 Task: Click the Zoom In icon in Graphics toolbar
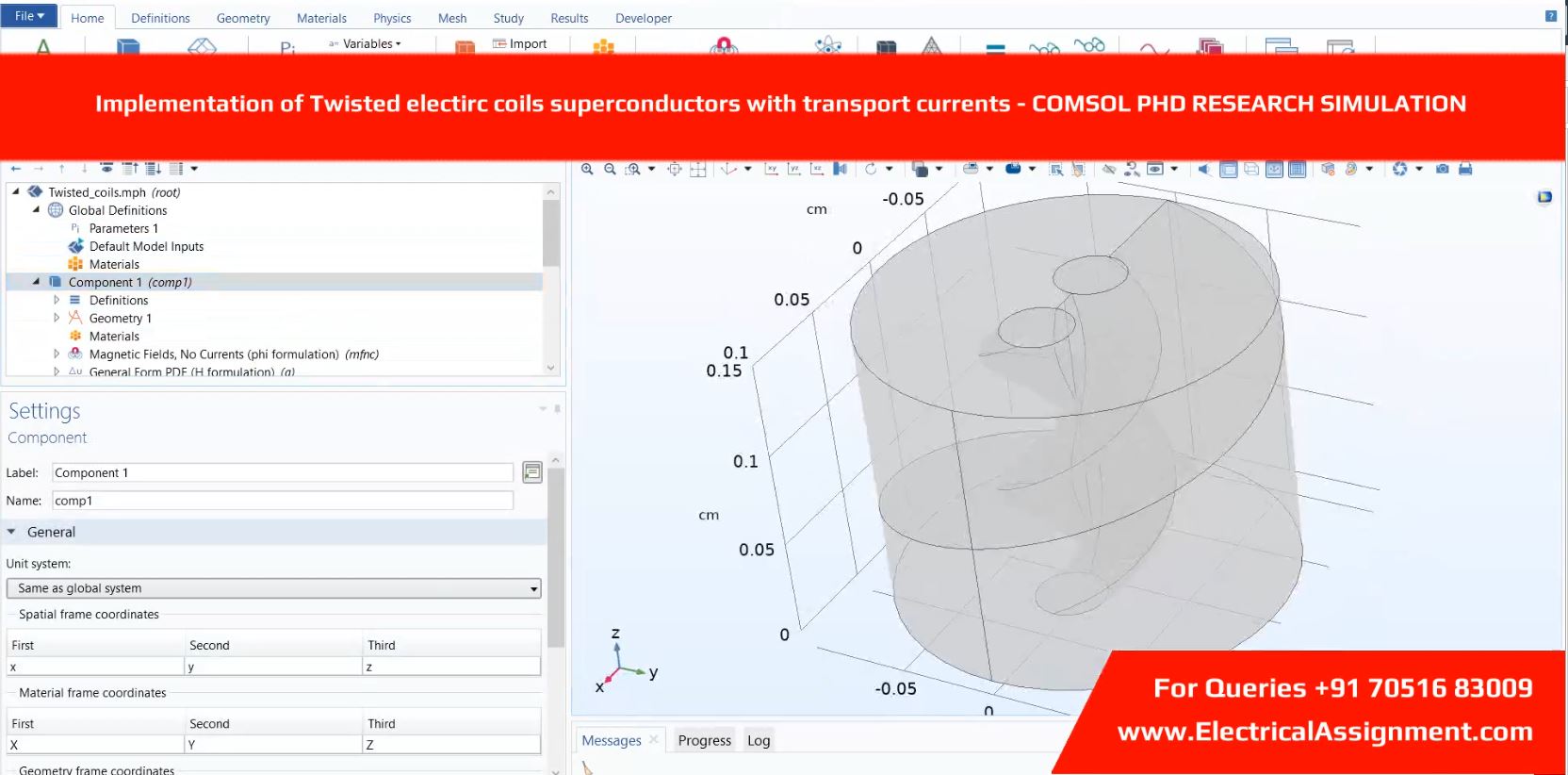587,169
